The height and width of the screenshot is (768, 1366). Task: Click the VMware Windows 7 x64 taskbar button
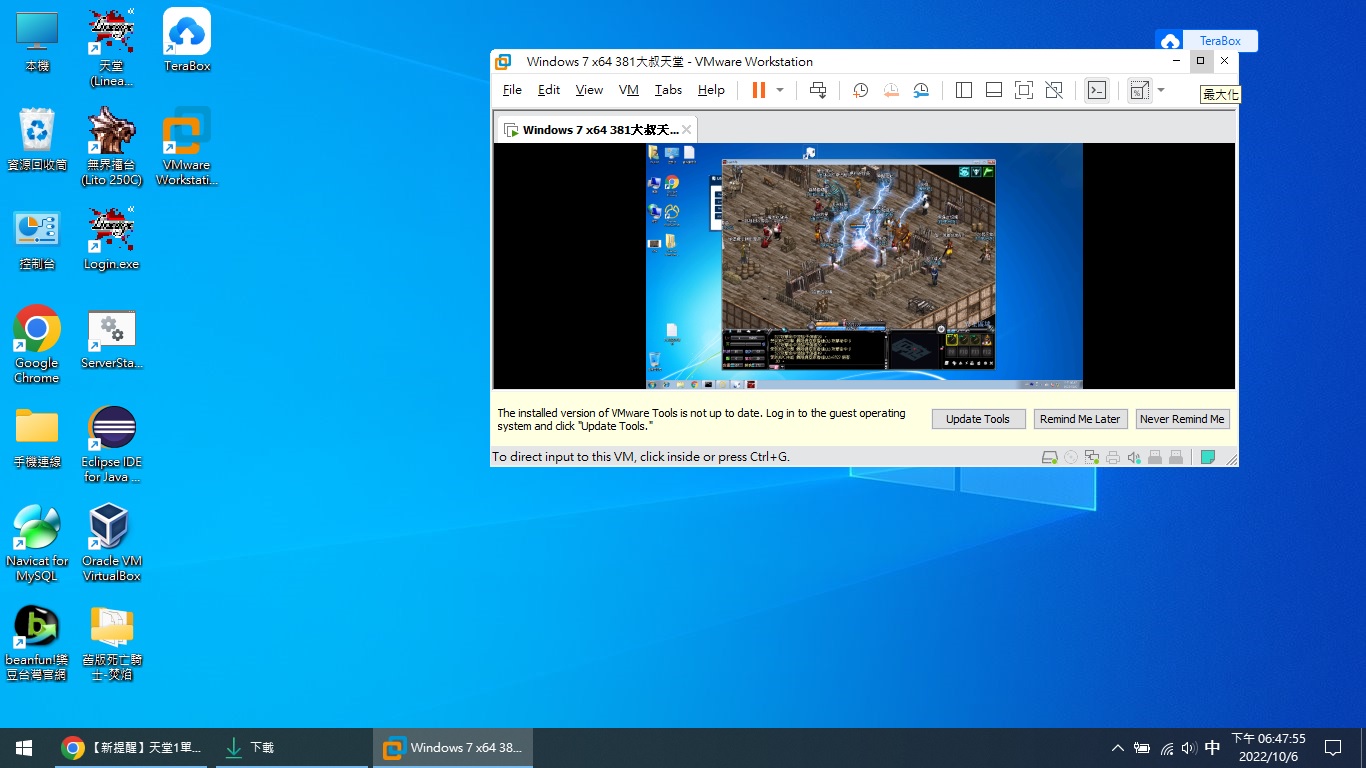coord(453,748)
